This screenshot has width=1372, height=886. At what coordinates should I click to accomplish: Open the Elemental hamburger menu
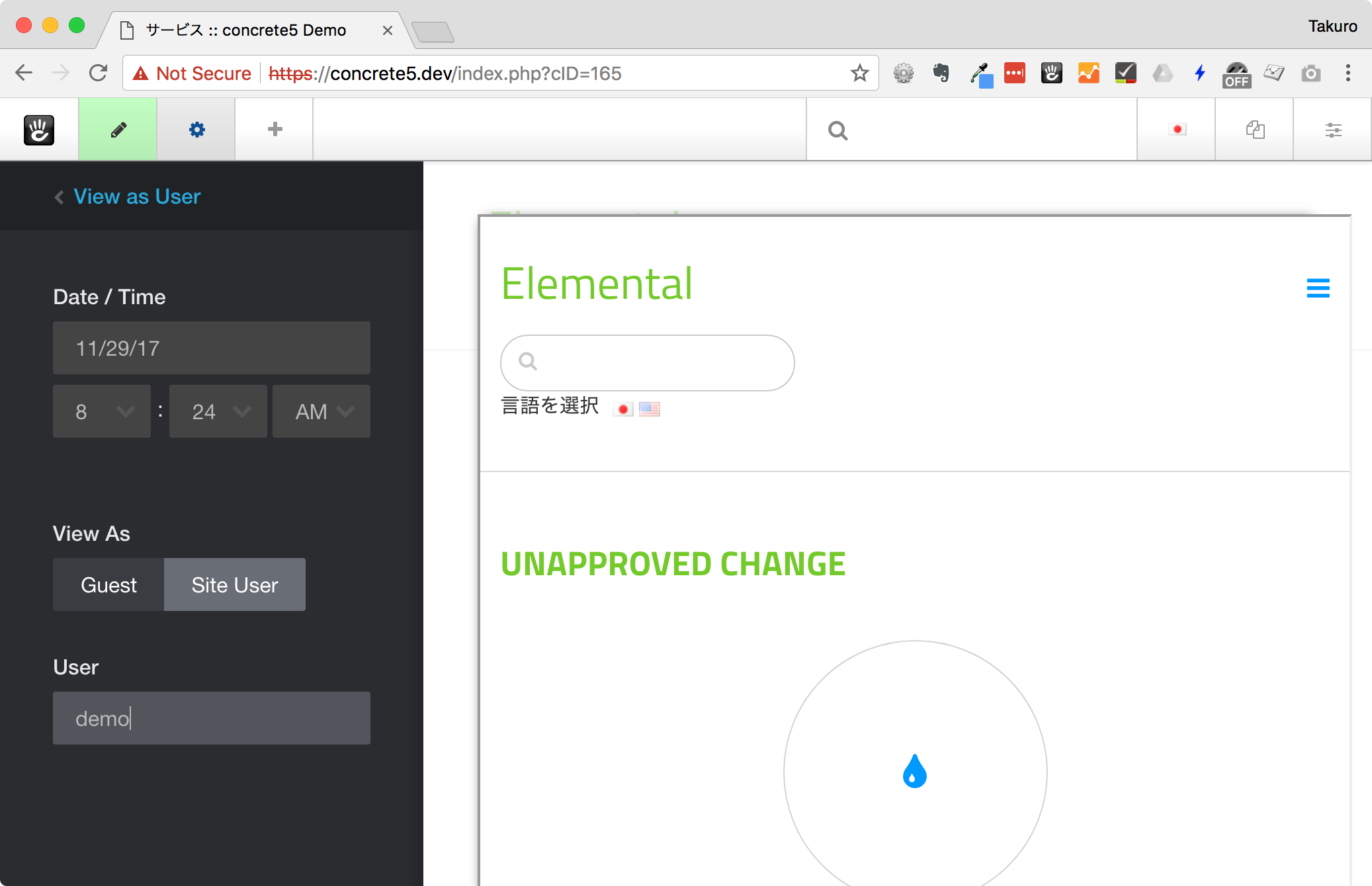[1318, 288]
